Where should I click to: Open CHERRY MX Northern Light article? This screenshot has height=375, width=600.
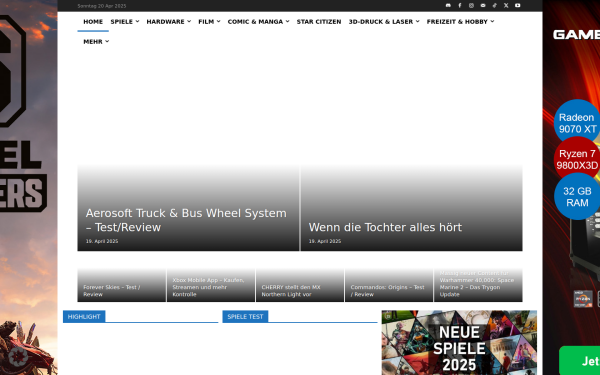(291, 291)
